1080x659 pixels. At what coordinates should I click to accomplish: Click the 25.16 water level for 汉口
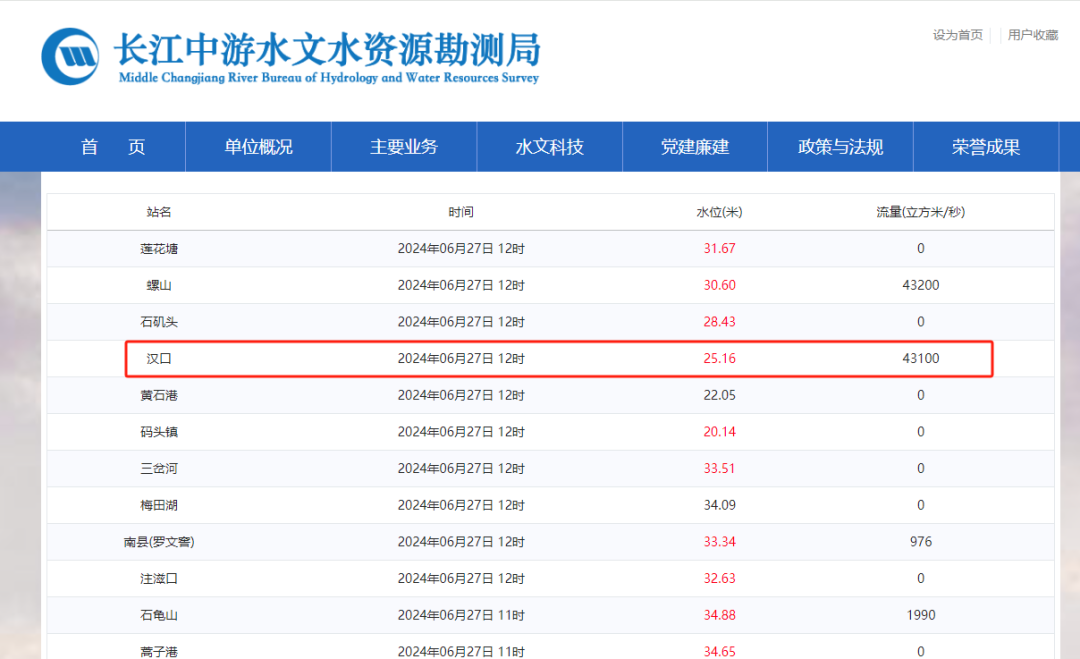719,358
